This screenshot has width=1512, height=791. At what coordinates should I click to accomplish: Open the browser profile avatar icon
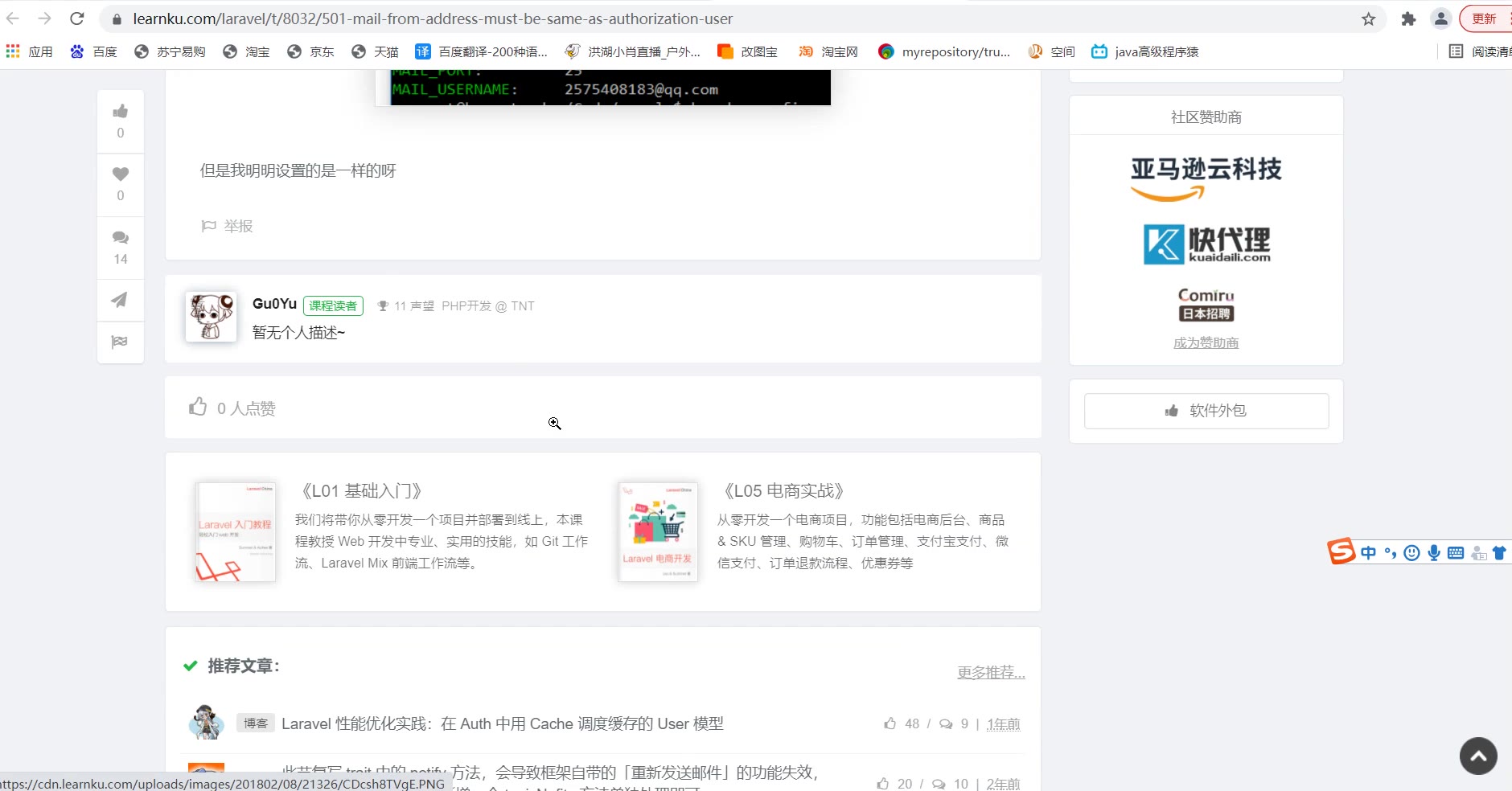click(1441, 18)
